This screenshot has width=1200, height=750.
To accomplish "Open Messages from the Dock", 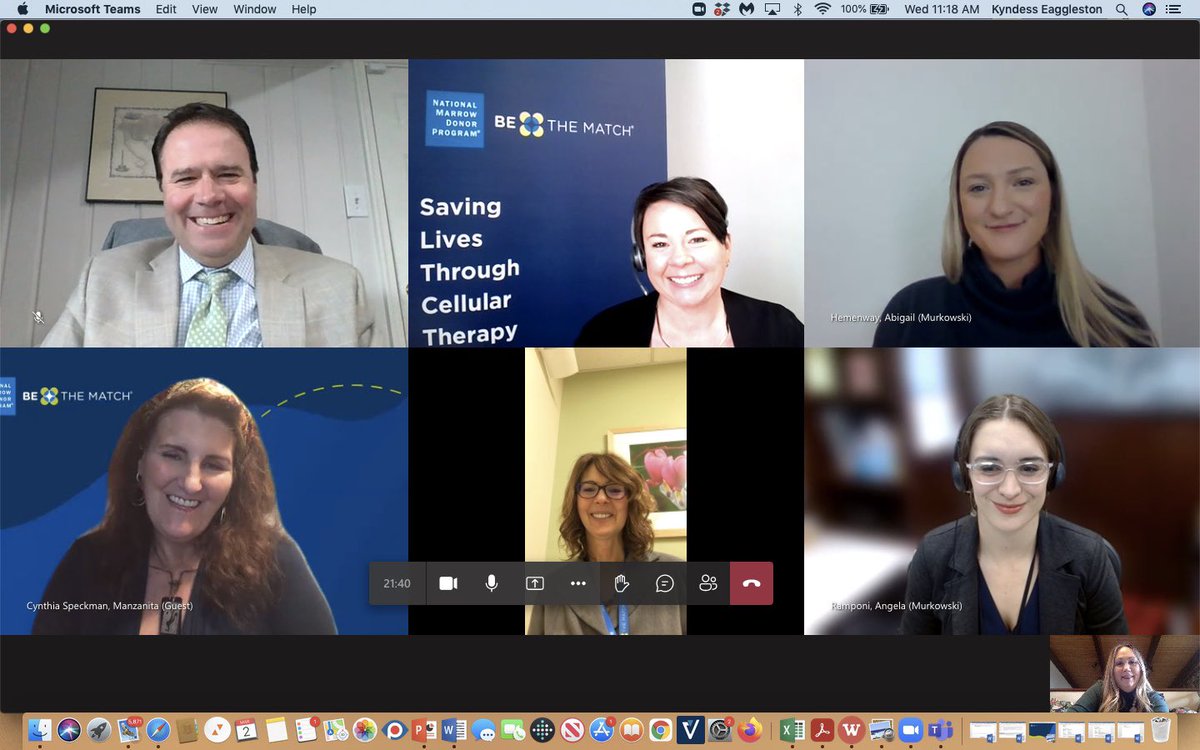I will click(483, 730).
